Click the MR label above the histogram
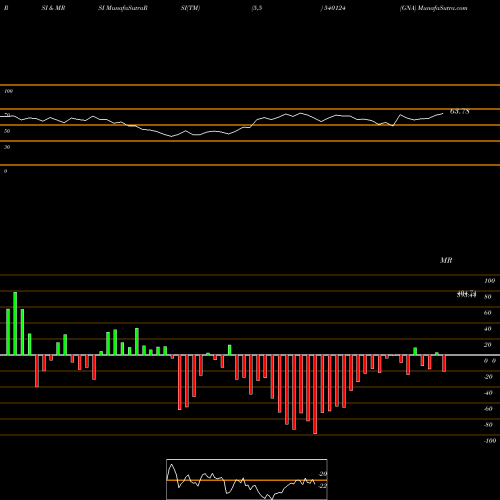500x500 pixels. [x=446, y=260]
